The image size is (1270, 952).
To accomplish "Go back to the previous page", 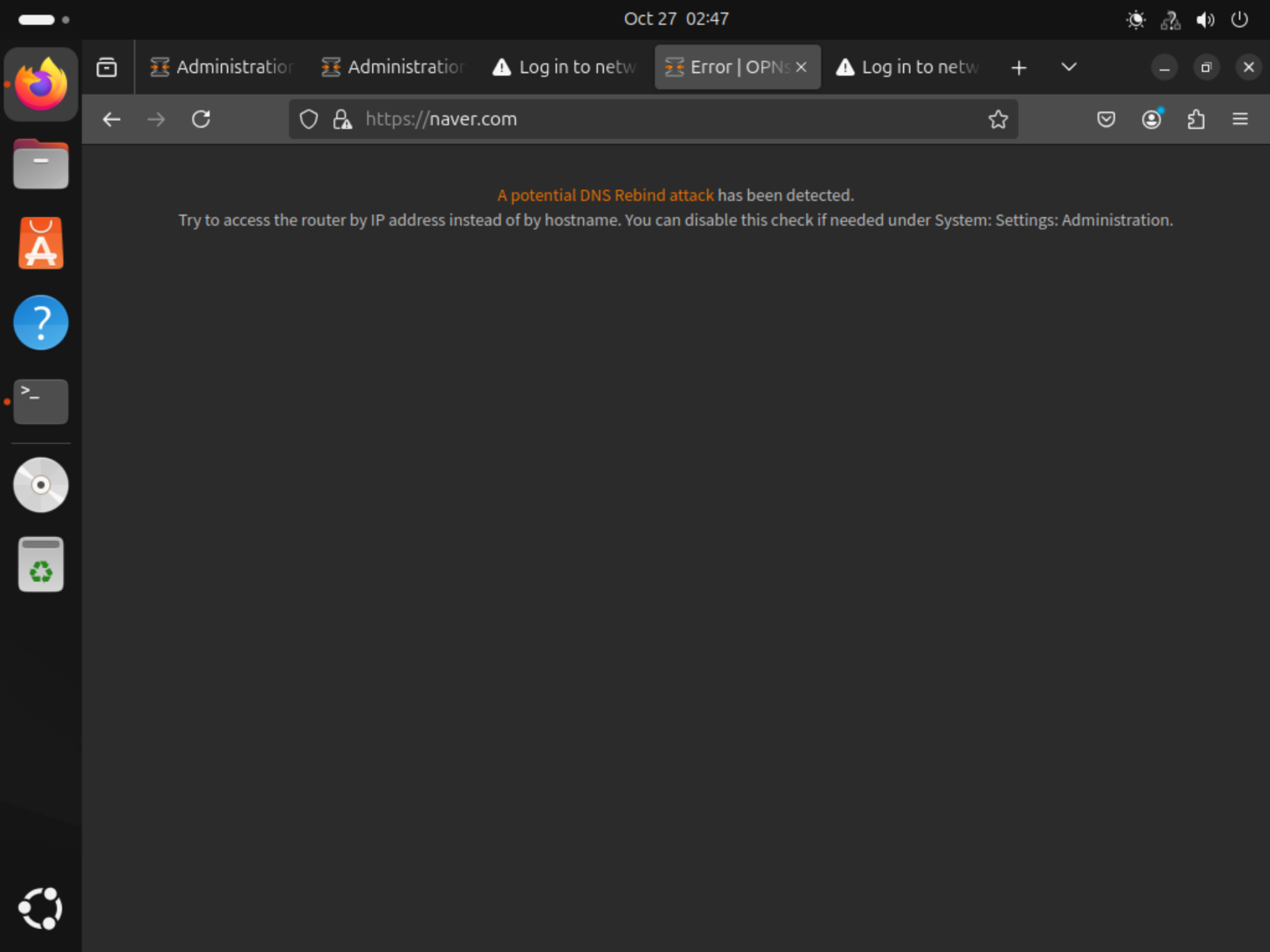I will pos(112,119).
